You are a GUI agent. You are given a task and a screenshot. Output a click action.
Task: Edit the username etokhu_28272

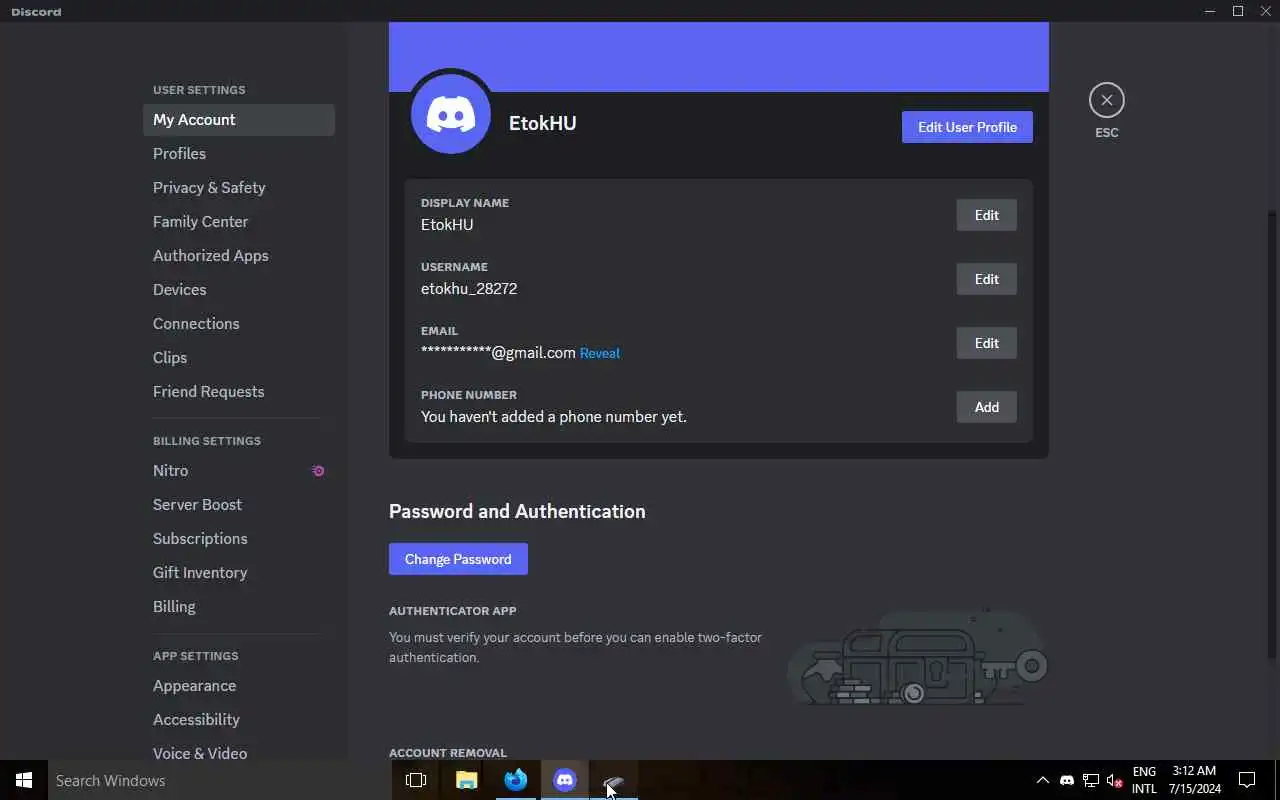point(986,279)
